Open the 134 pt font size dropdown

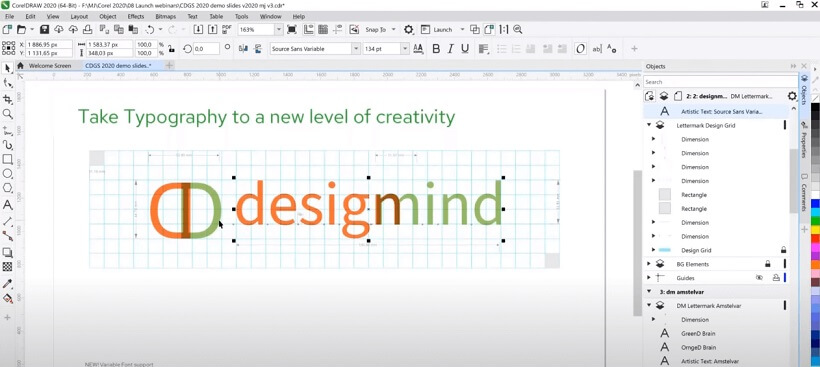click(x=405, y=49)
